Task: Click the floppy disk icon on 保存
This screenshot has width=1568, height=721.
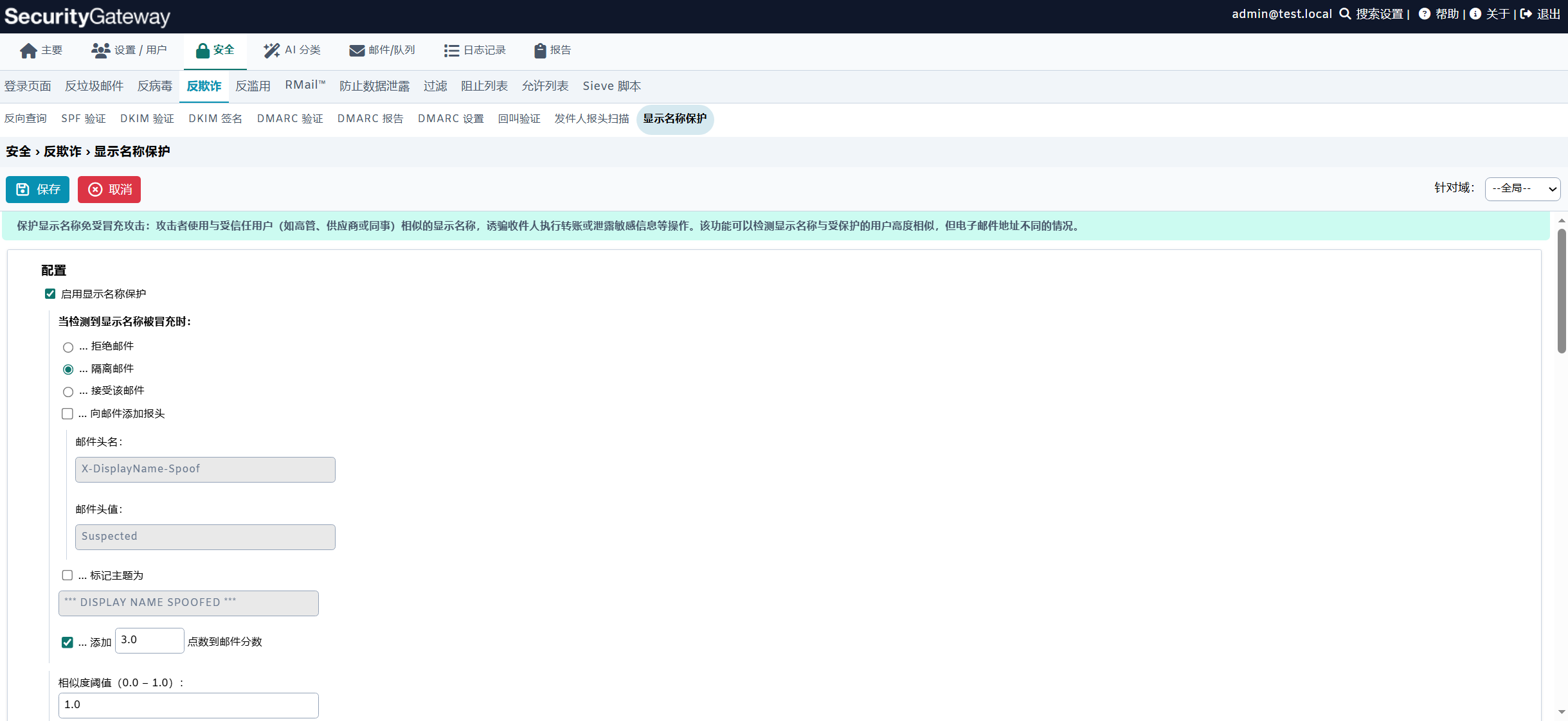Action: [x=23, y=189]
